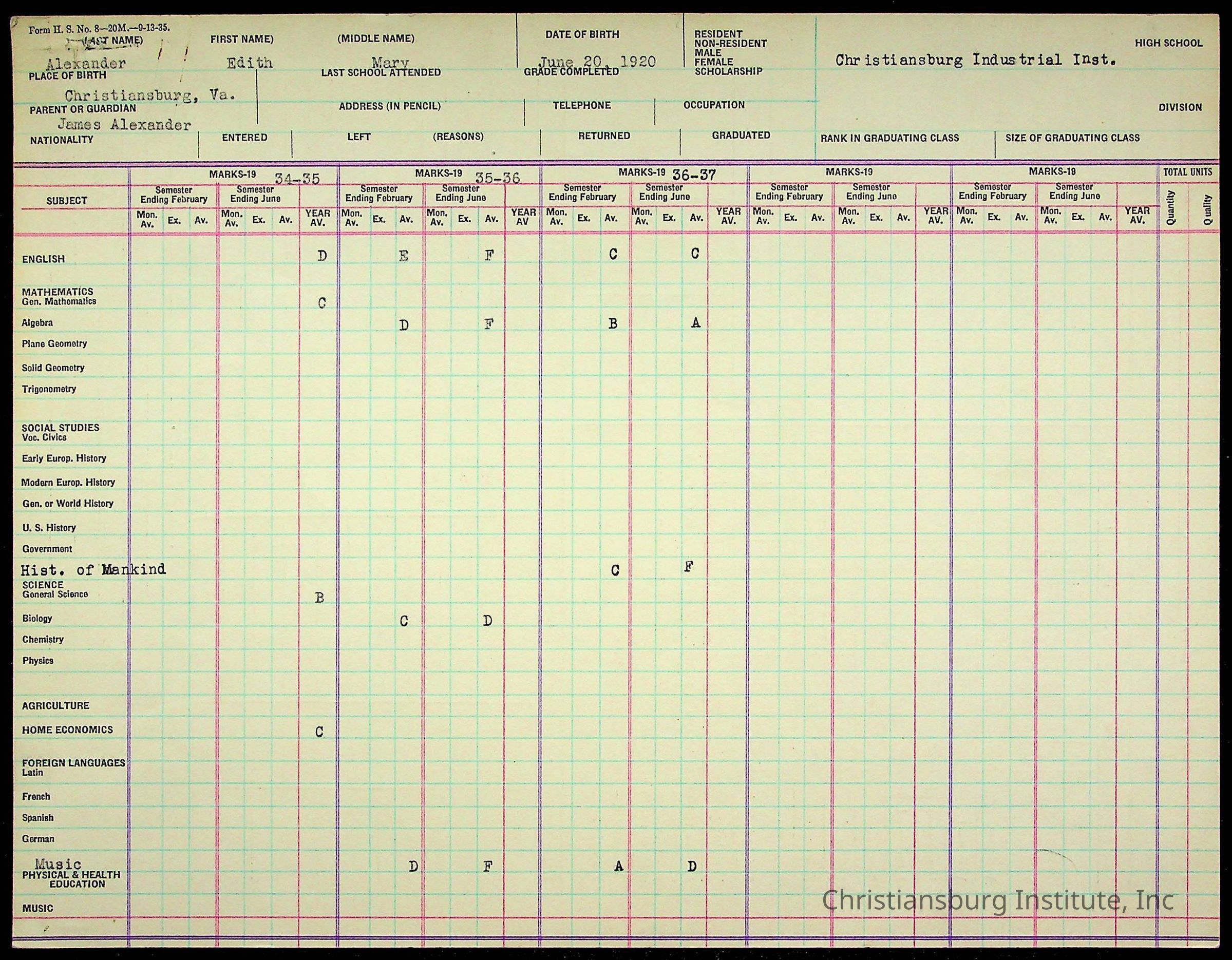The width and height of the screenshot is (1232, 960).
Task: Click guardian name 'James Alexander'
Action: (124, 125)
